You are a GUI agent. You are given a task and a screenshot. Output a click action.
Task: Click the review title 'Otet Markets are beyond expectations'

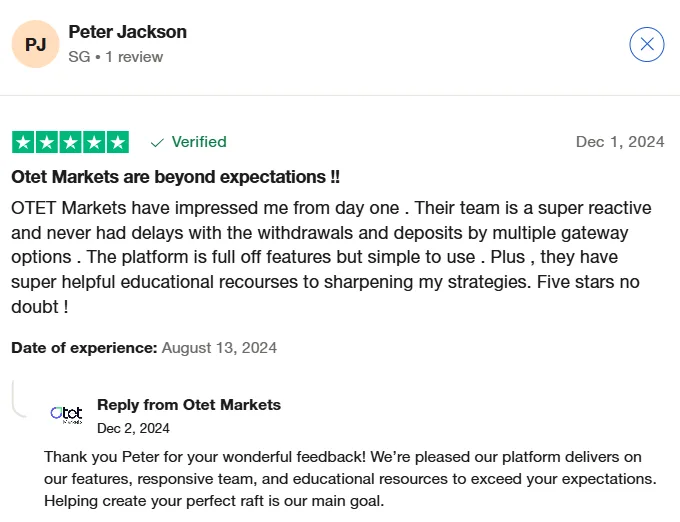click(x=175, y=177)
